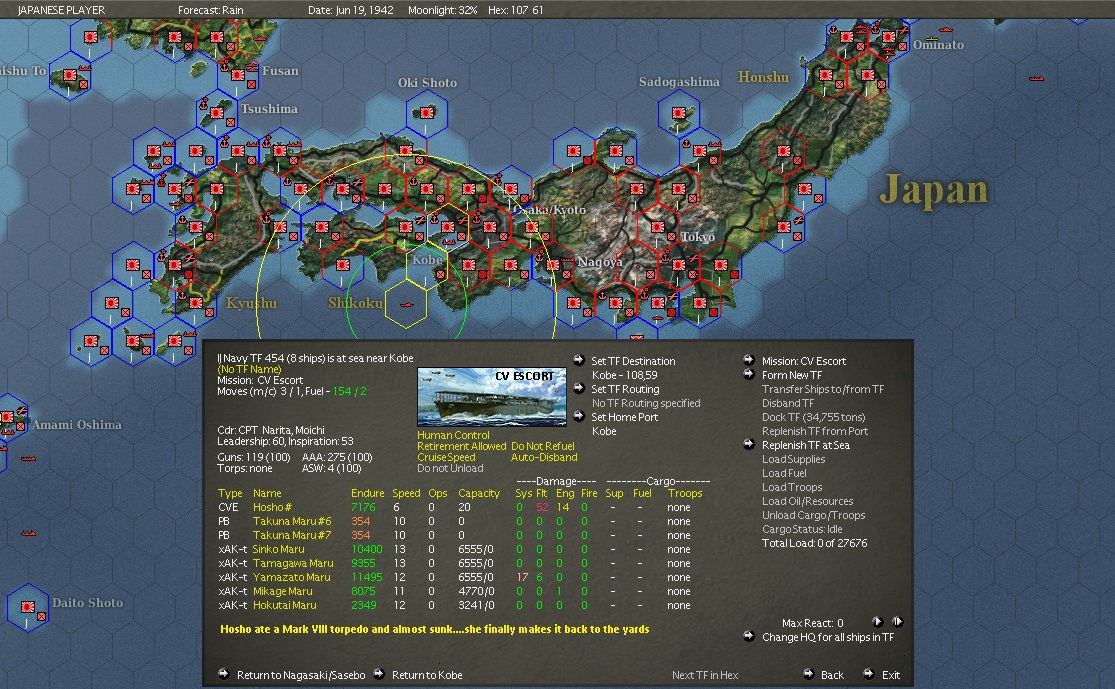Click the arrow icon beside Replenish TF at Sea
The image size is (1115, 689).
pos(749,444)
